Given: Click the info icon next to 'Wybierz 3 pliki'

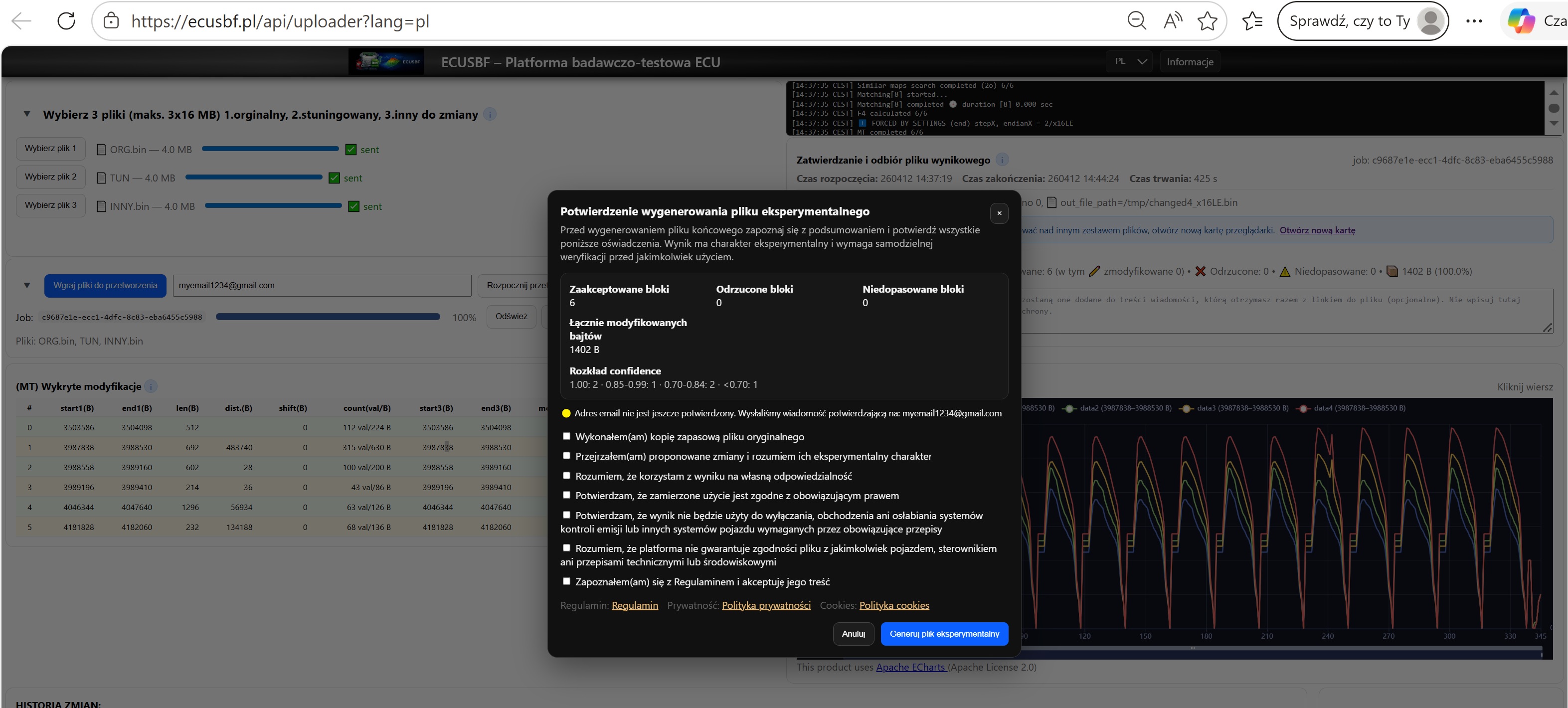Looking at the screenshot, I should [491, 114].
